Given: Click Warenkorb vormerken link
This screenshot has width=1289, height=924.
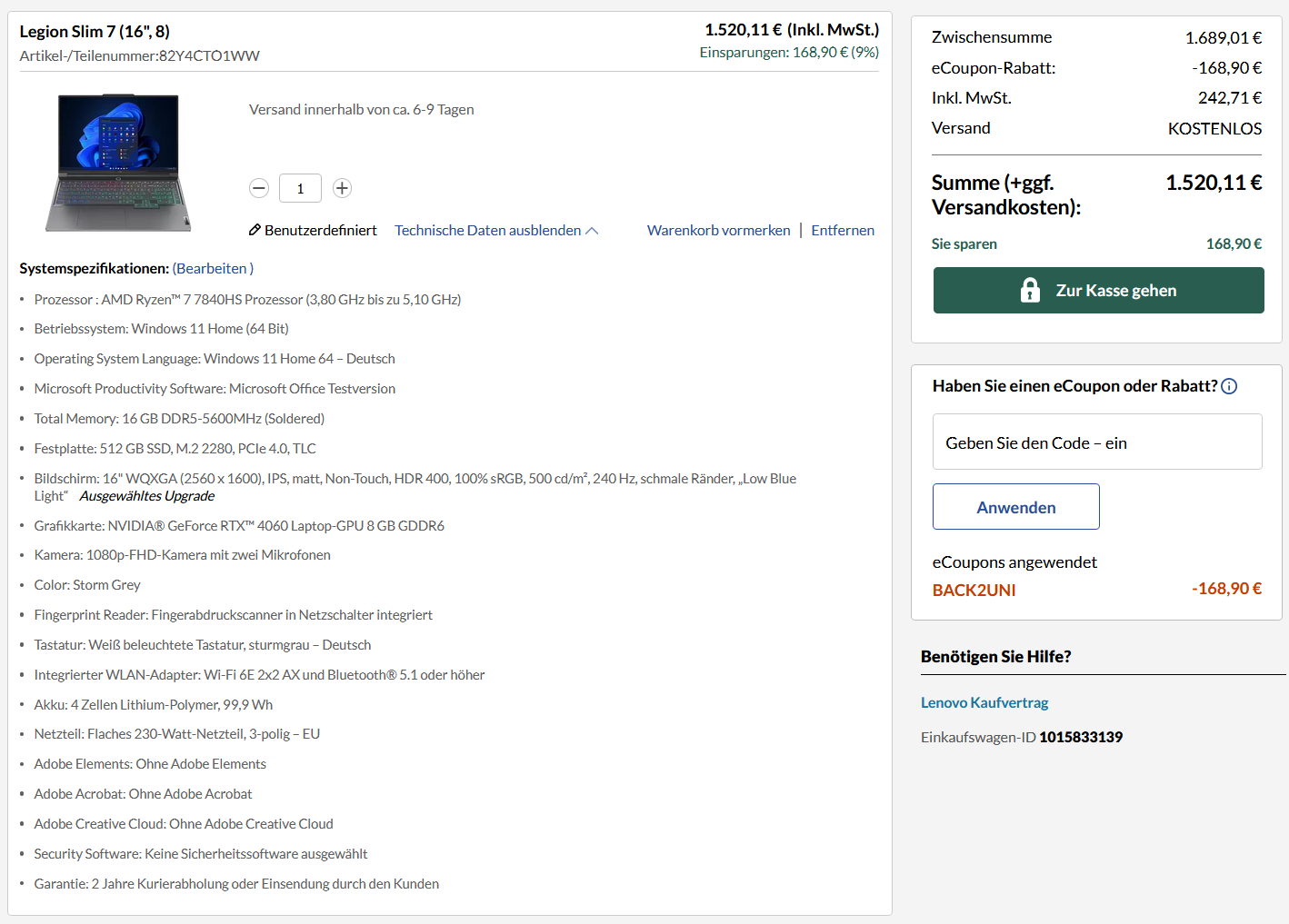Looking at the screenshot, I should click(x=718, y=230).
